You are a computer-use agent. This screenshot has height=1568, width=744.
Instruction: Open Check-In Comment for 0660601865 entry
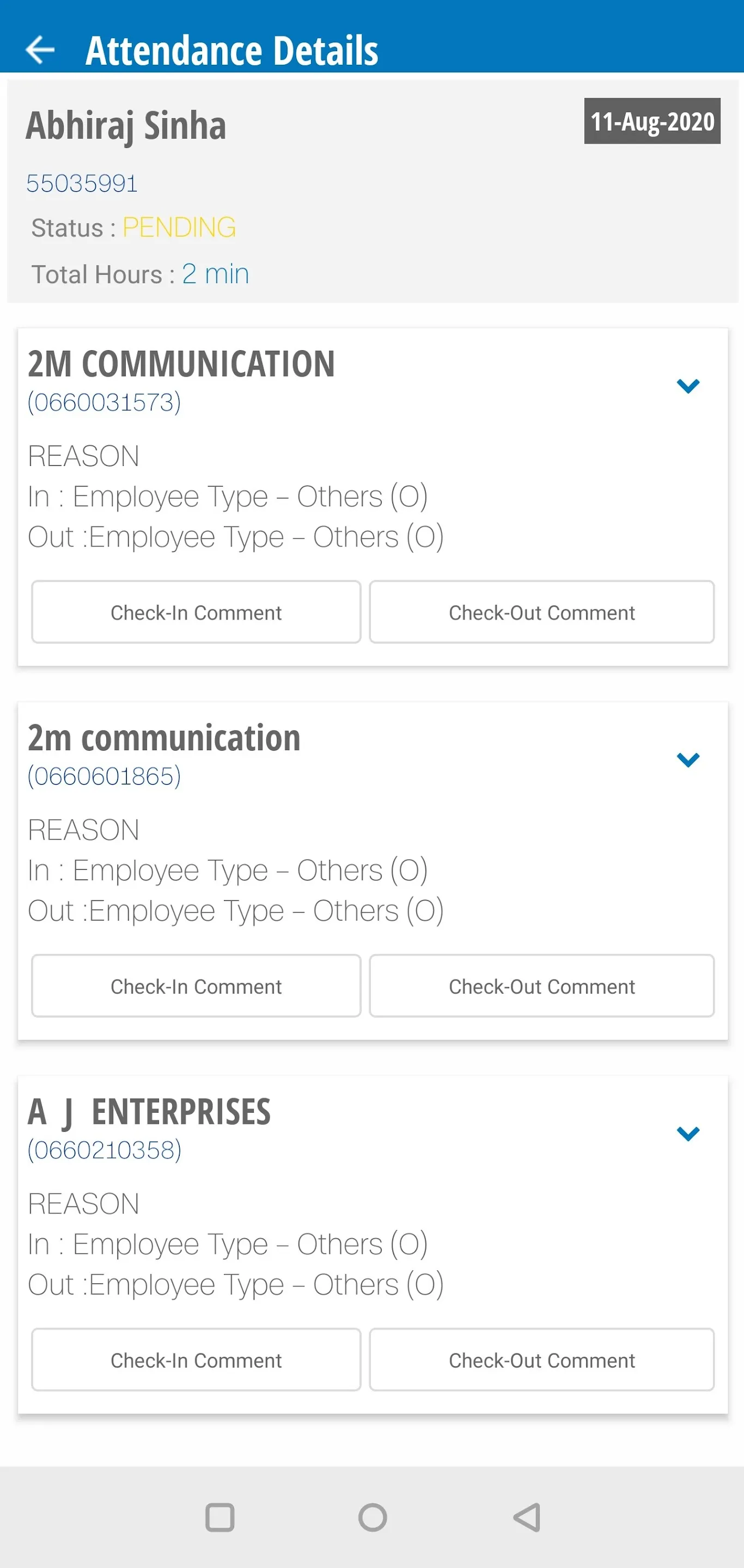[x=196, y=985]
